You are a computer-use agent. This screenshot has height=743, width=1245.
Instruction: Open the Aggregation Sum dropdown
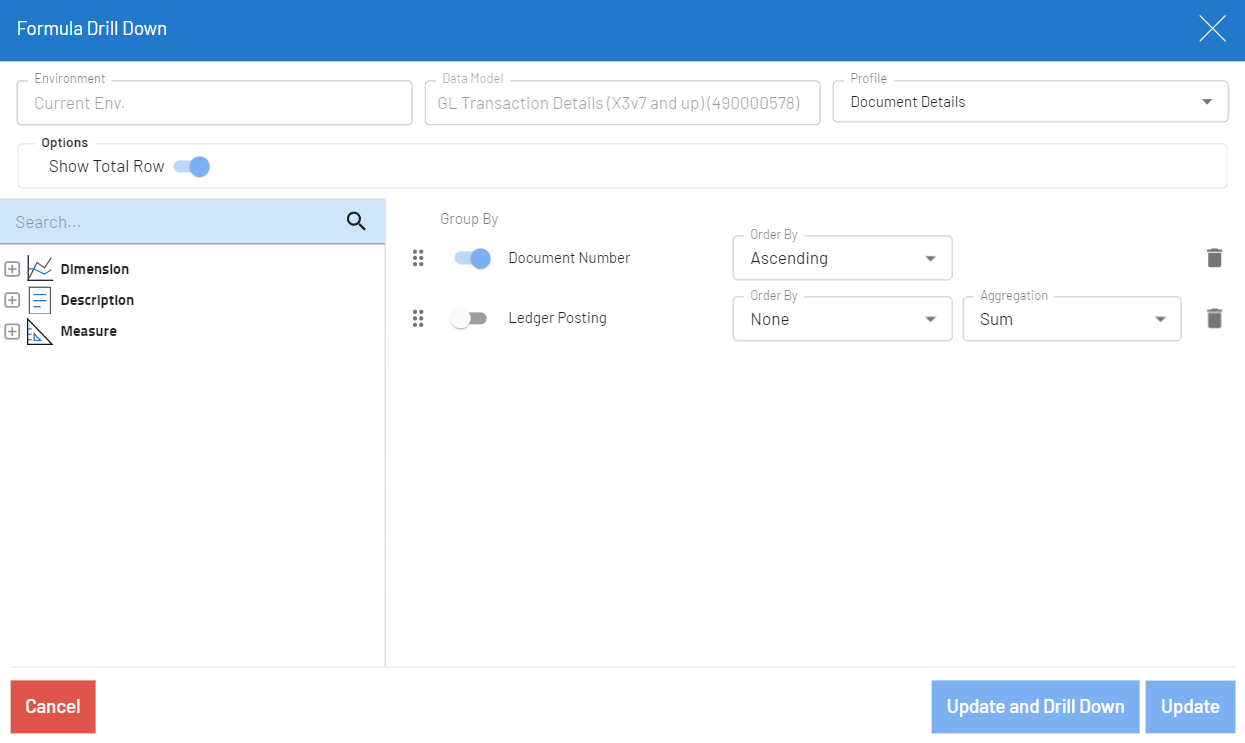point(1071,320)
